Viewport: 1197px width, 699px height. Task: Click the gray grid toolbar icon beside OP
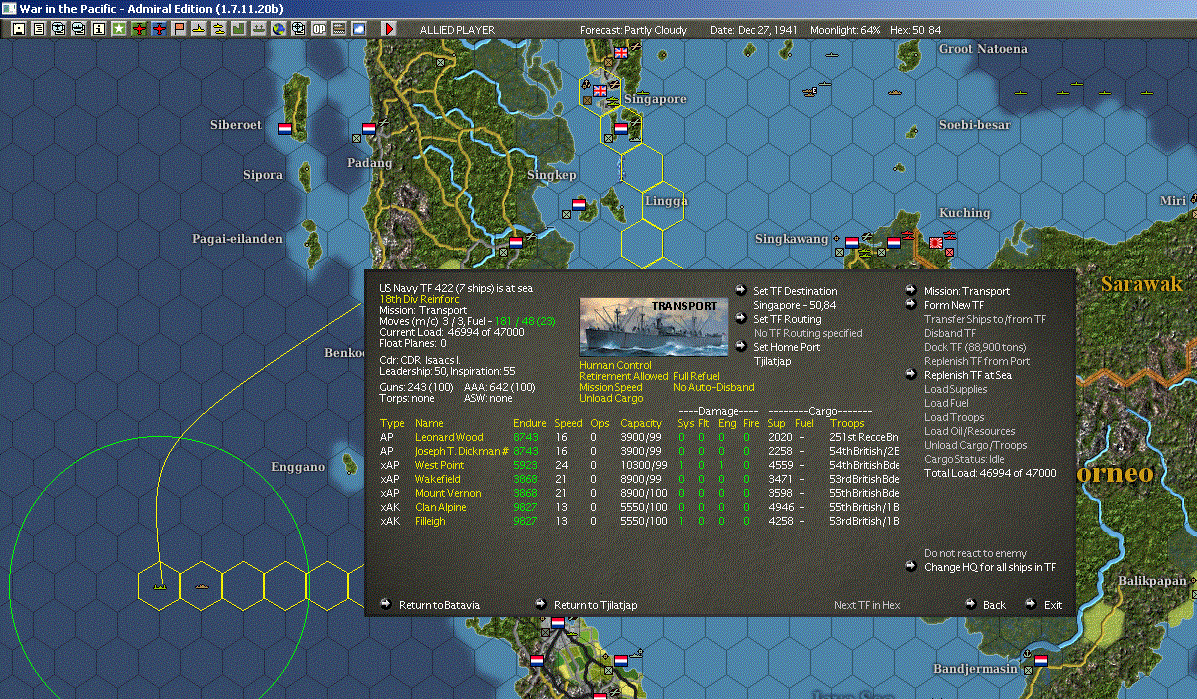[x=339, y=29]
